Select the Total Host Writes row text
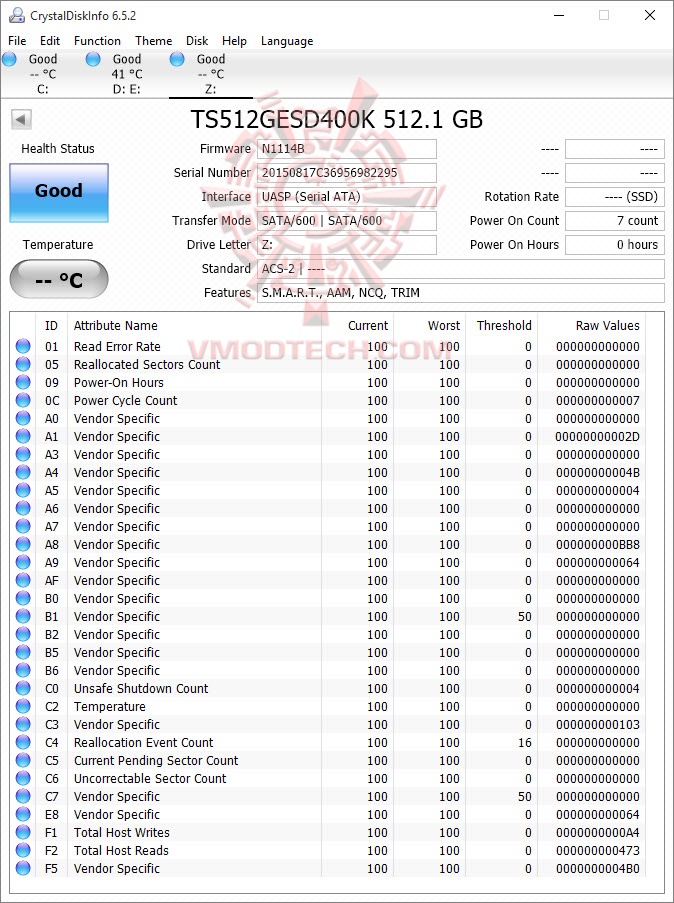 [122, 833]
